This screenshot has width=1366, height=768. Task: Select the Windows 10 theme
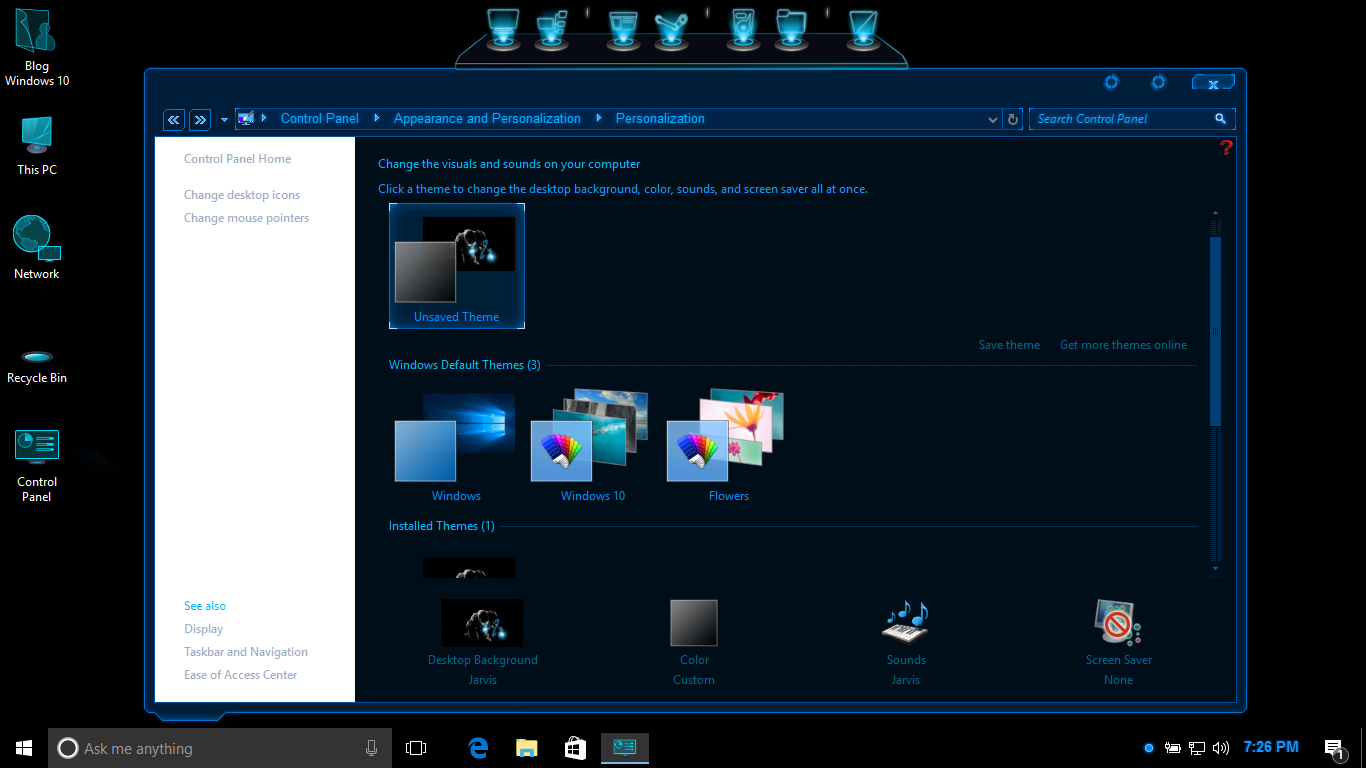pos(592,446)
